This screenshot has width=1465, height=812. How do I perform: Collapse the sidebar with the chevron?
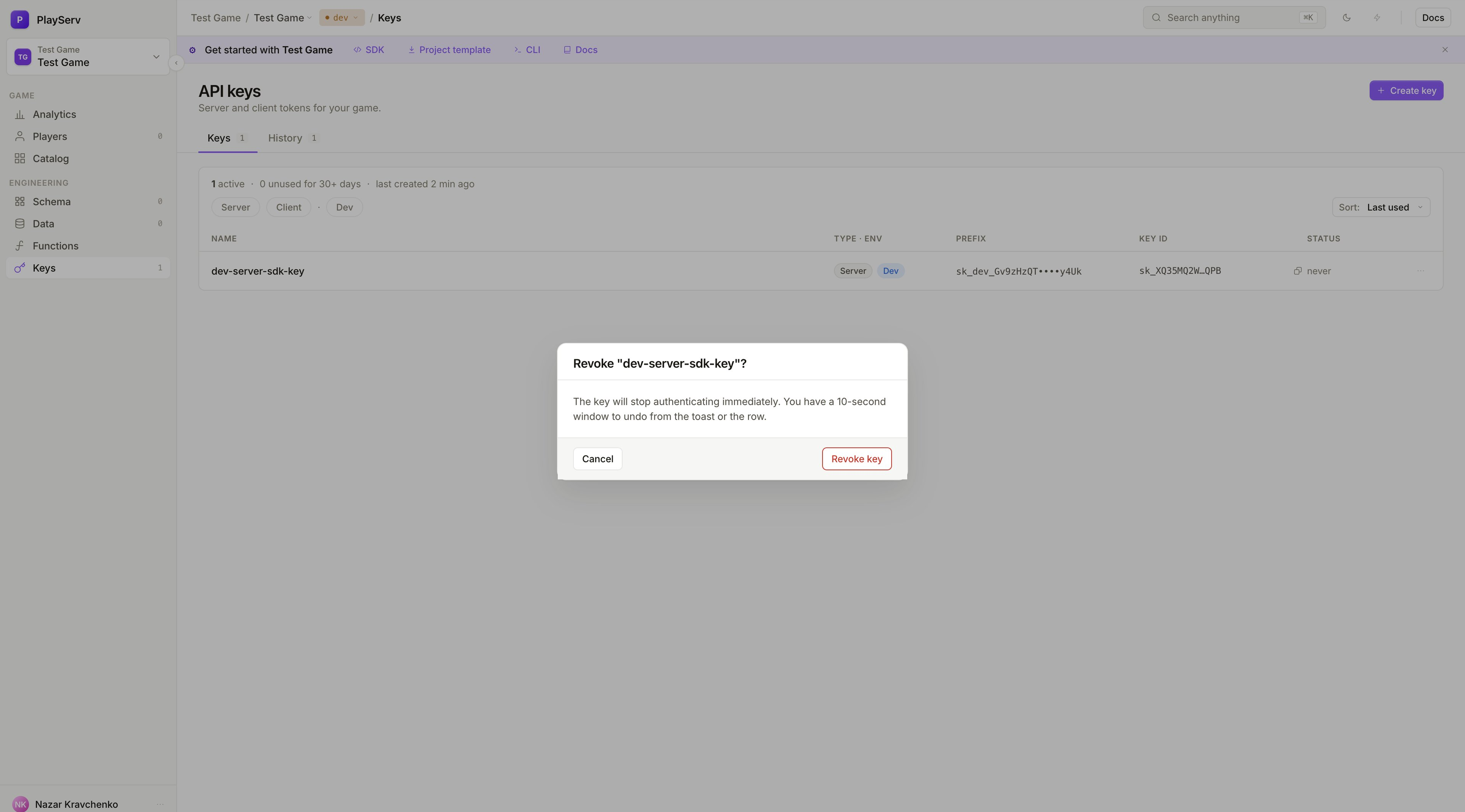pyautogui.click(x=176, y=63)
